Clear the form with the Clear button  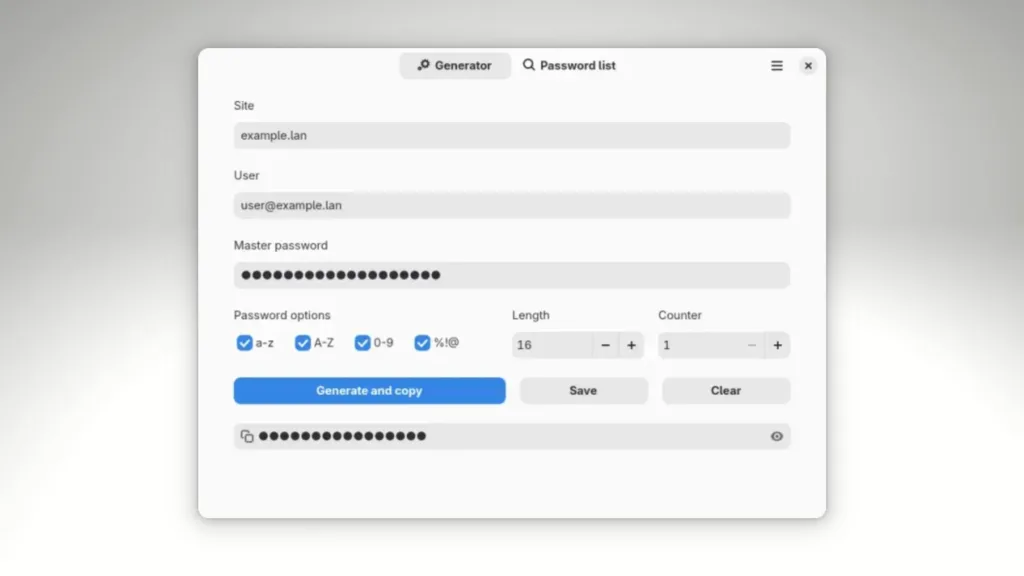[x=726, y=391]
